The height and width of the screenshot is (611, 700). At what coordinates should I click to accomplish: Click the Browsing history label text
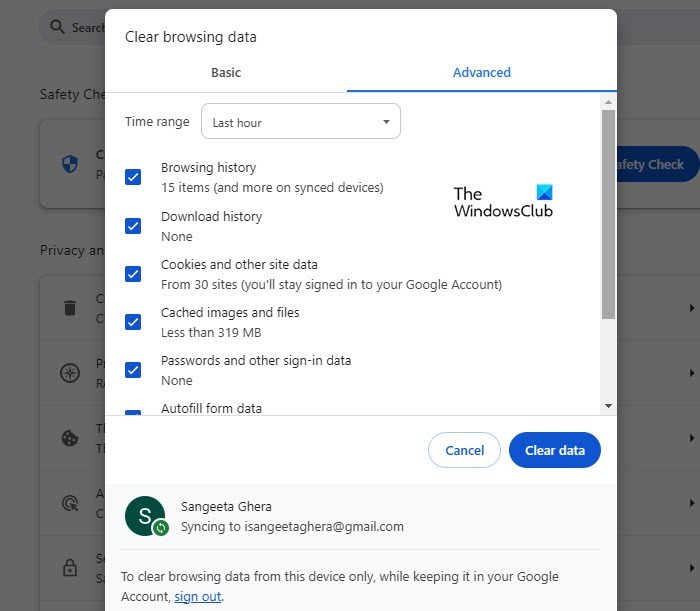(208, 168)
